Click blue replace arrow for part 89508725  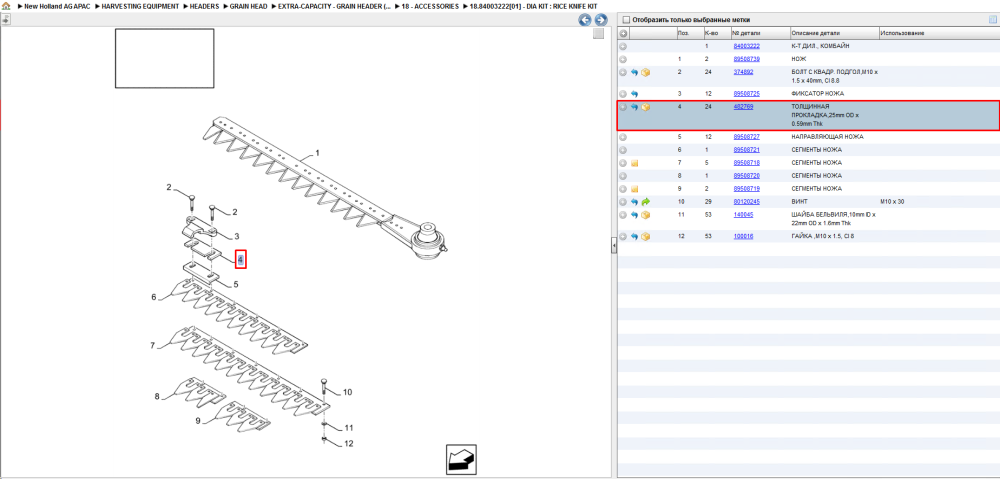635,94
